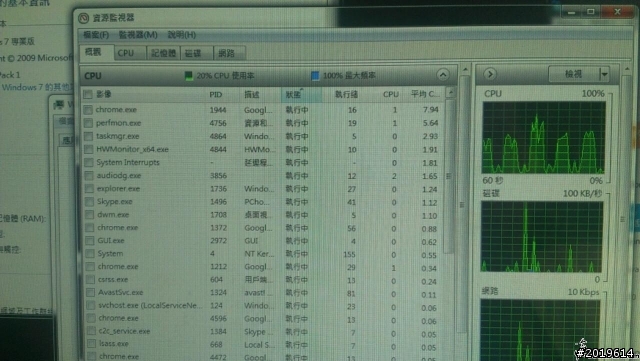Click the arrow button to hide graphs pane
Image resolution: width=640 pixels, height=361 pixels.
490,74
